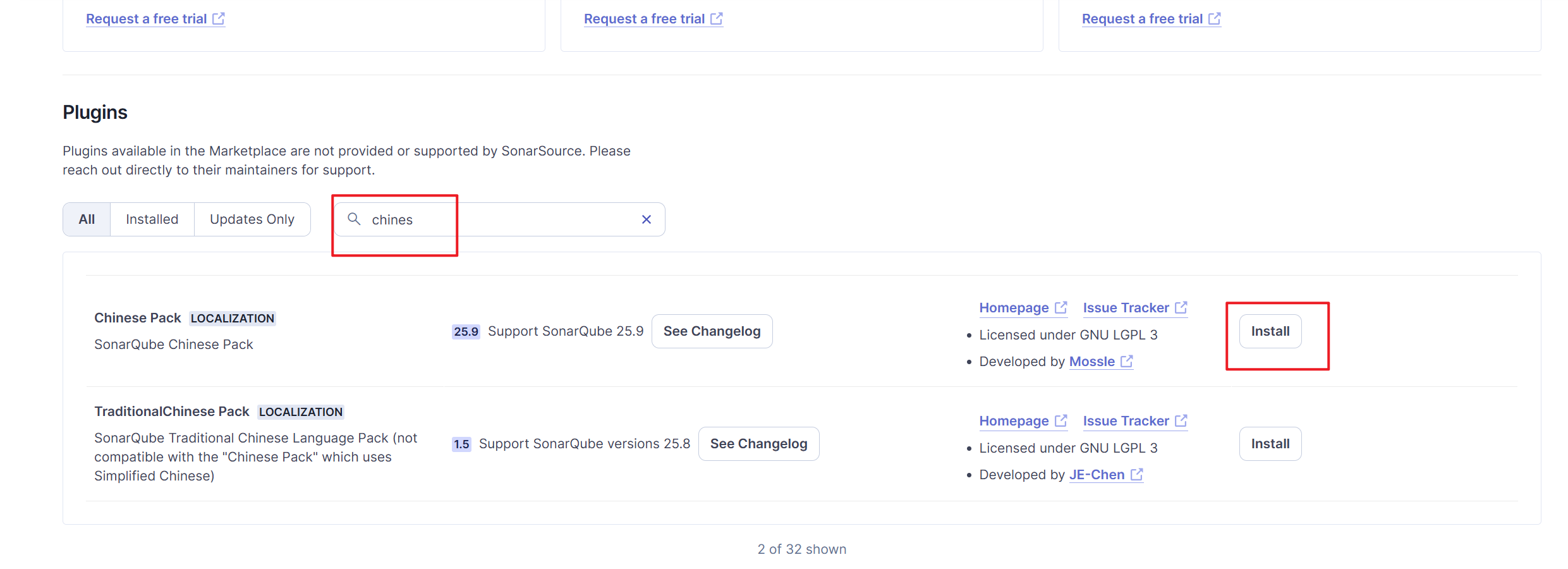Visit developer Mossle's link

click(1101, 362)
